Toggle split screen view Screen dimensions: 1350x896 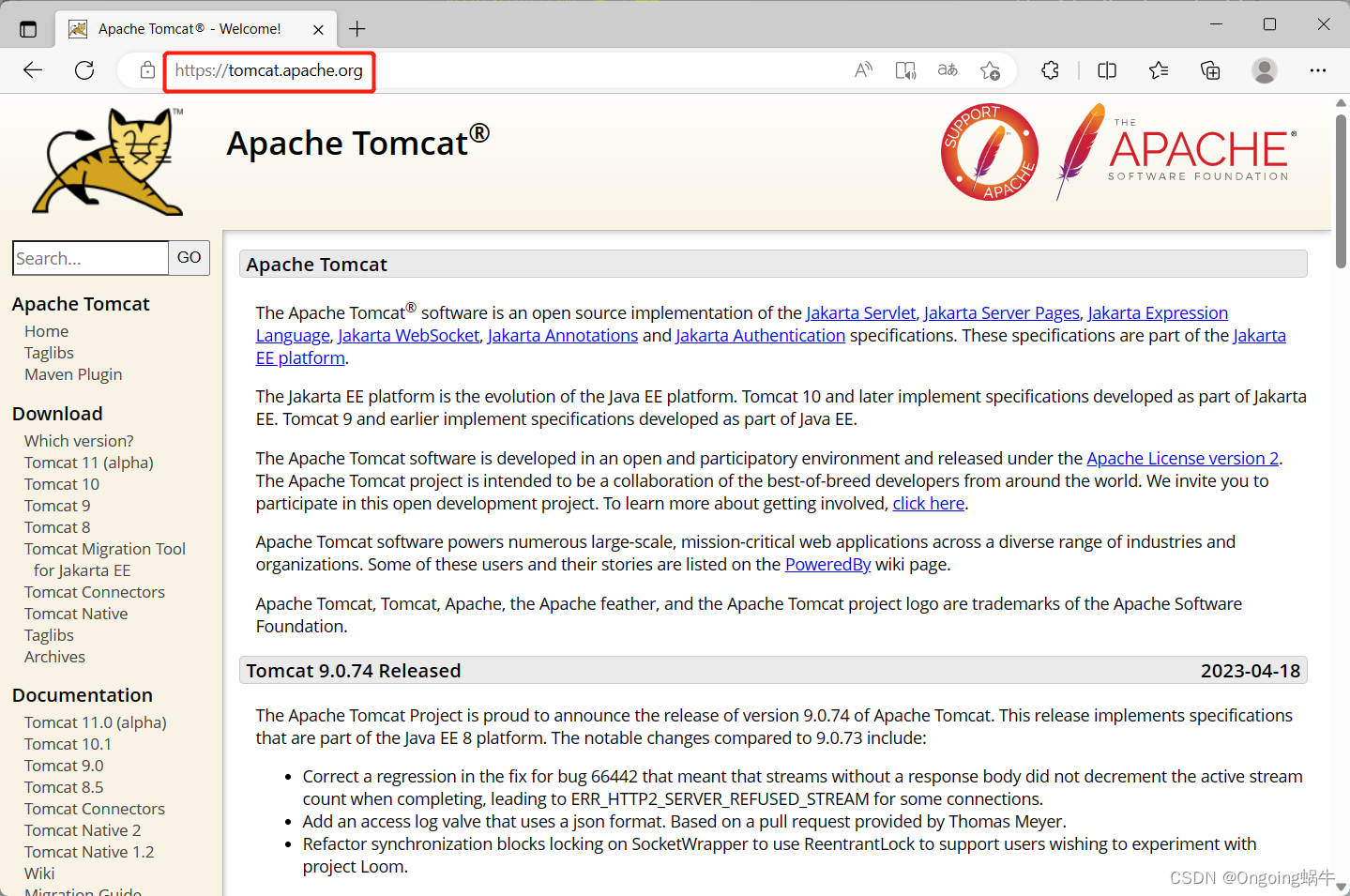coord(1106,69)
